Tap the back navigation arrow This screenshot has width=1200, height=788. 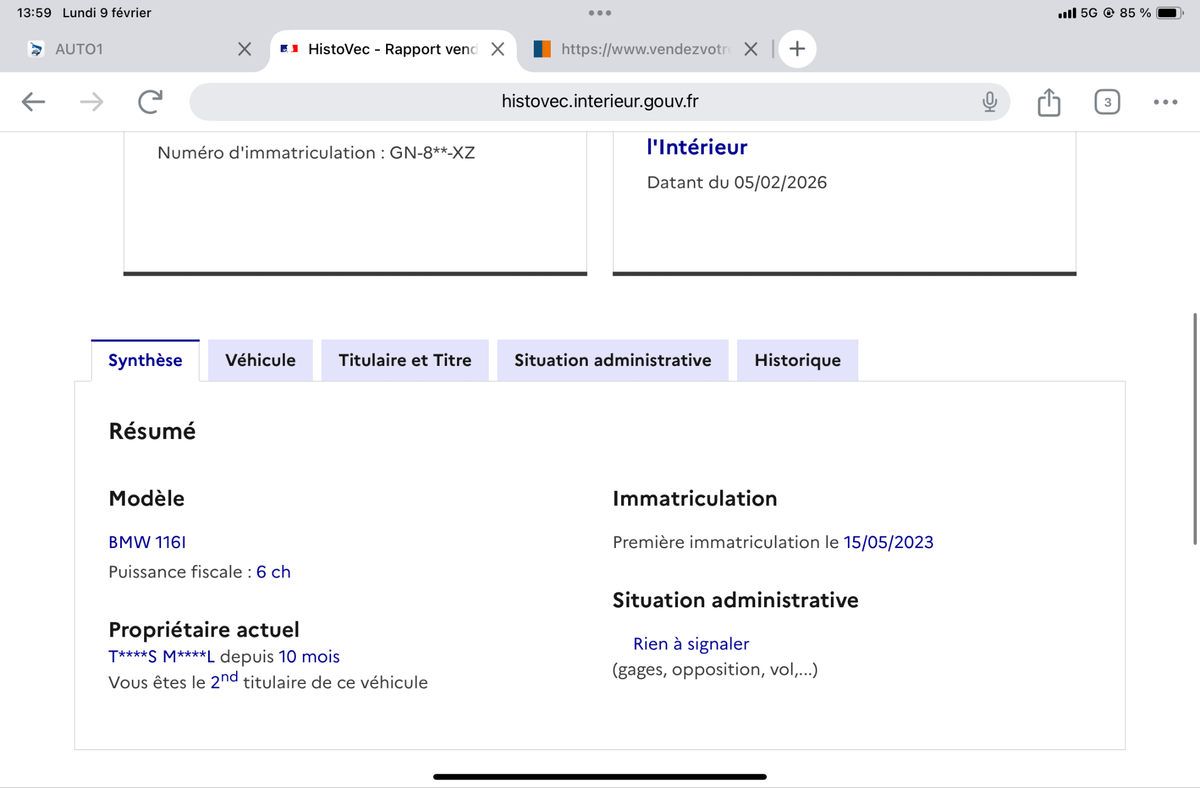click(33, 101)
